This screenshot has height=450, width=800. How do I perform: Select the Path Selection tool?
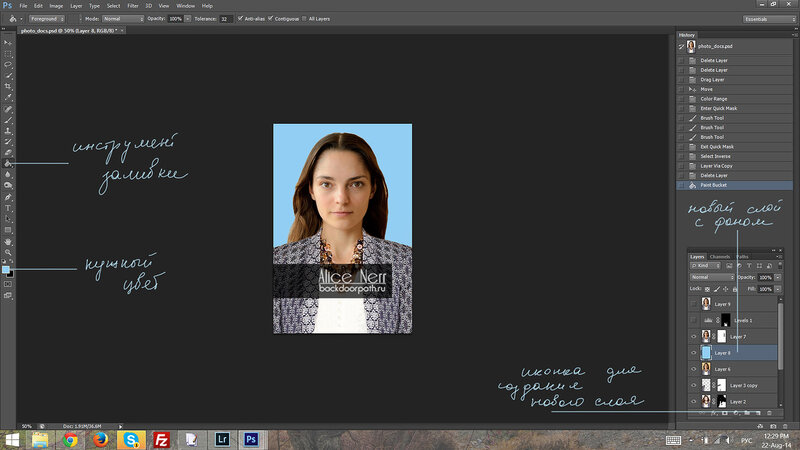pos(8,219)
